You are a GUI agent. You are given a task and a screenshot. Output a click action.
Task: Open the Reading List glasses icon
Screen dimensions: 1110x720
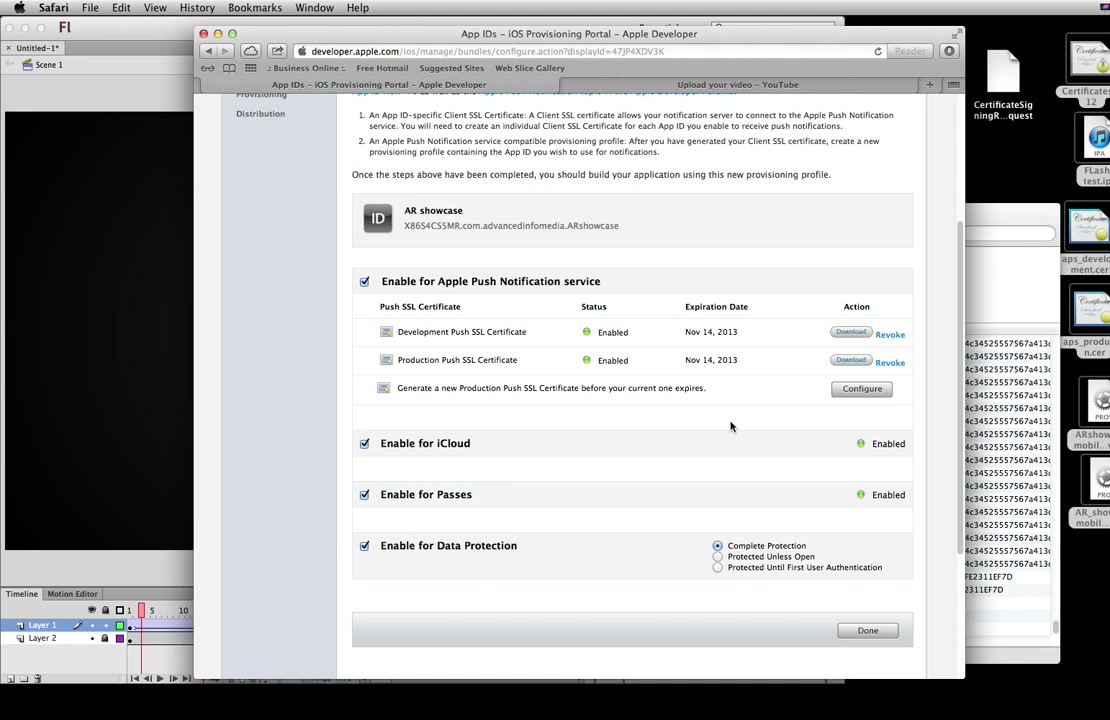[x=207, y=68]
